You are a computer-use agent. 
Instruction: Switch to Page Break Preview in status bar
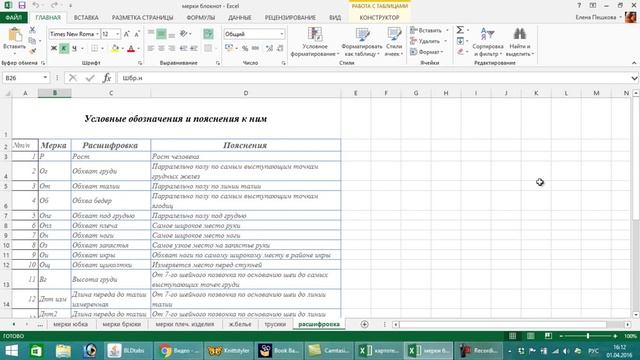coord(548,336)
